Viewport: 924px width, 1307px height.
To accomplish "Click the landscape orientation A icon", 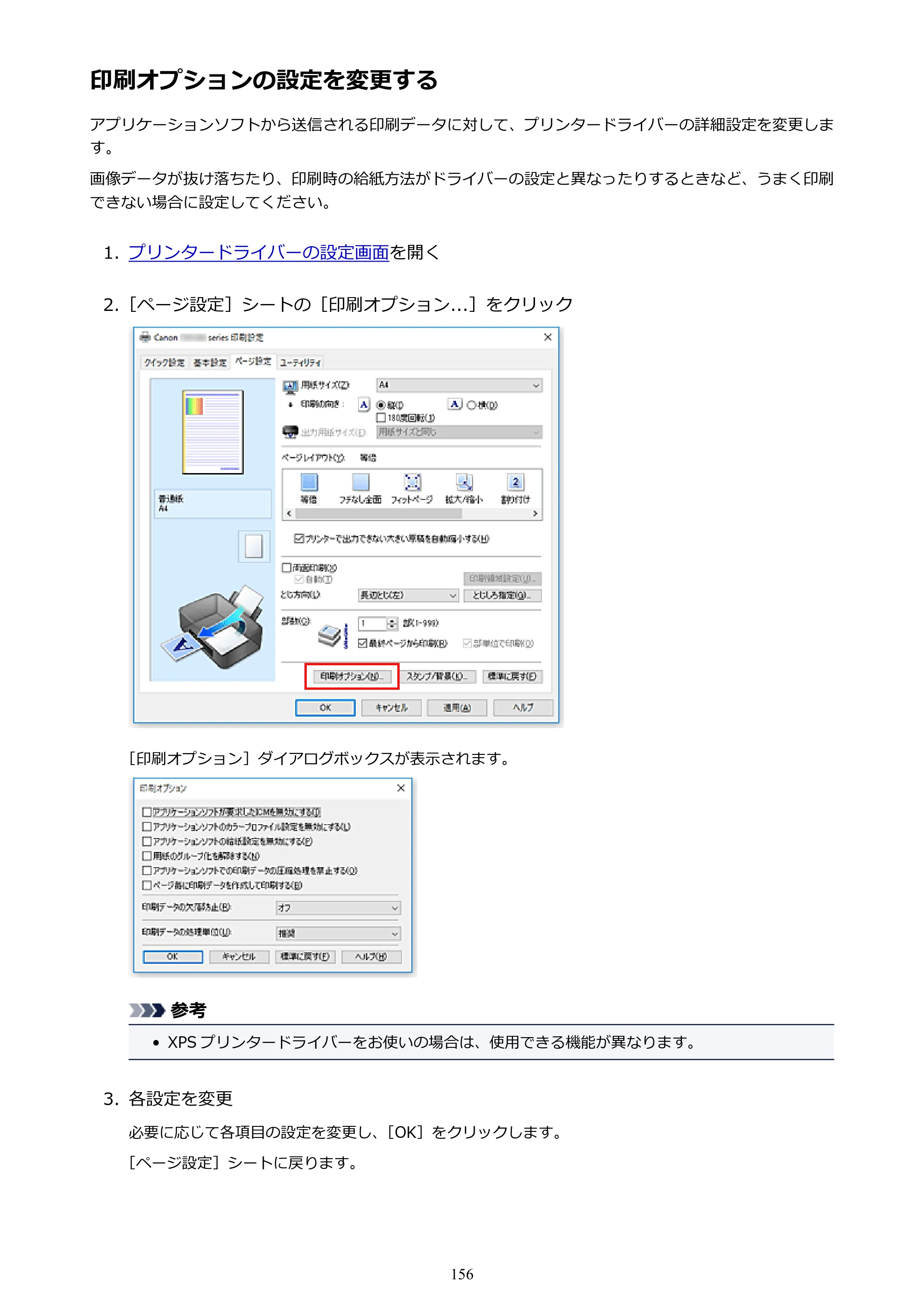I will (454, 404).
